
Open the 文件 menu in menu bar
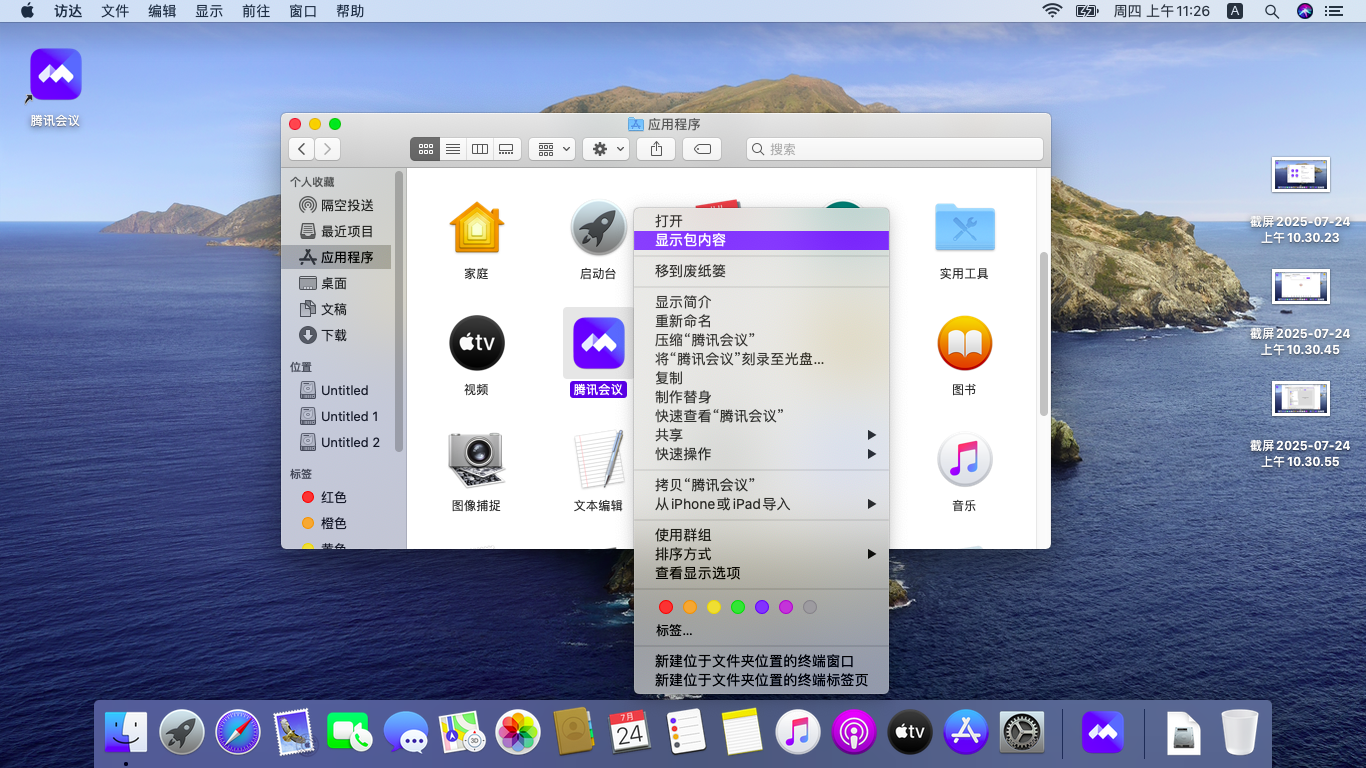[x=115, y=11]
